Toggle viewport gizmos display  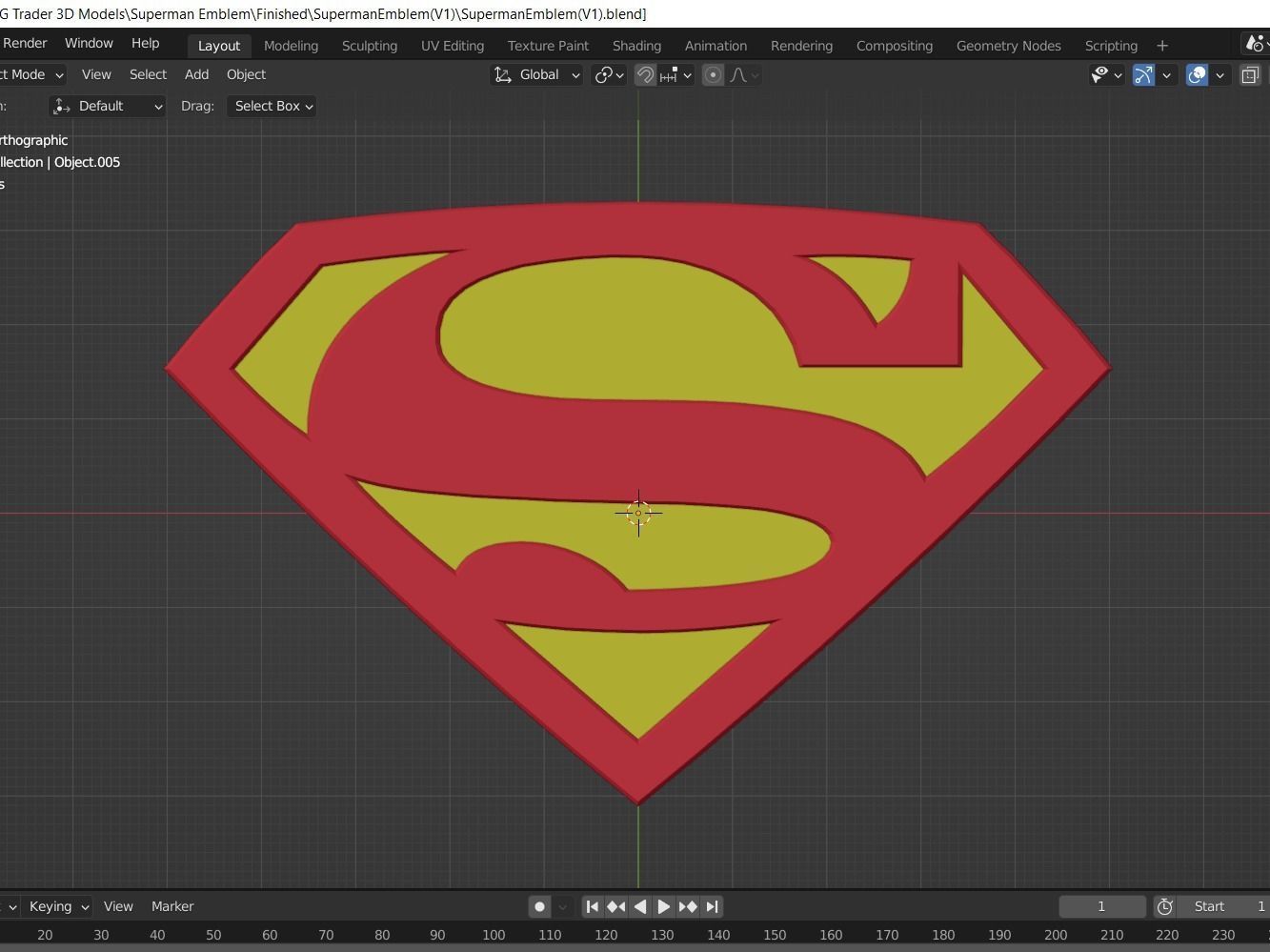[1143, 74]
